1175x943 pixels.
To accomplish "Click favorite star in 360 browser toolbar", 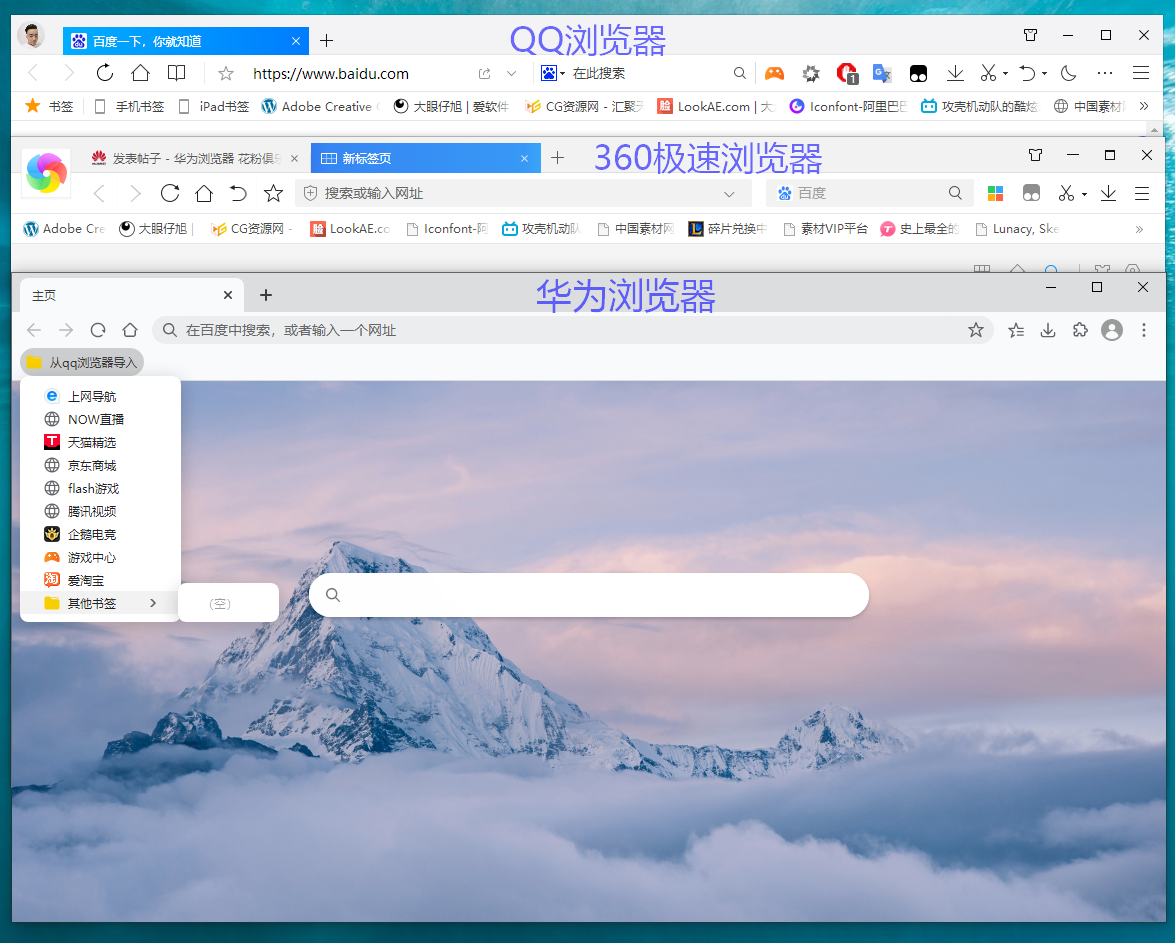I will click(x=274, y=193).
